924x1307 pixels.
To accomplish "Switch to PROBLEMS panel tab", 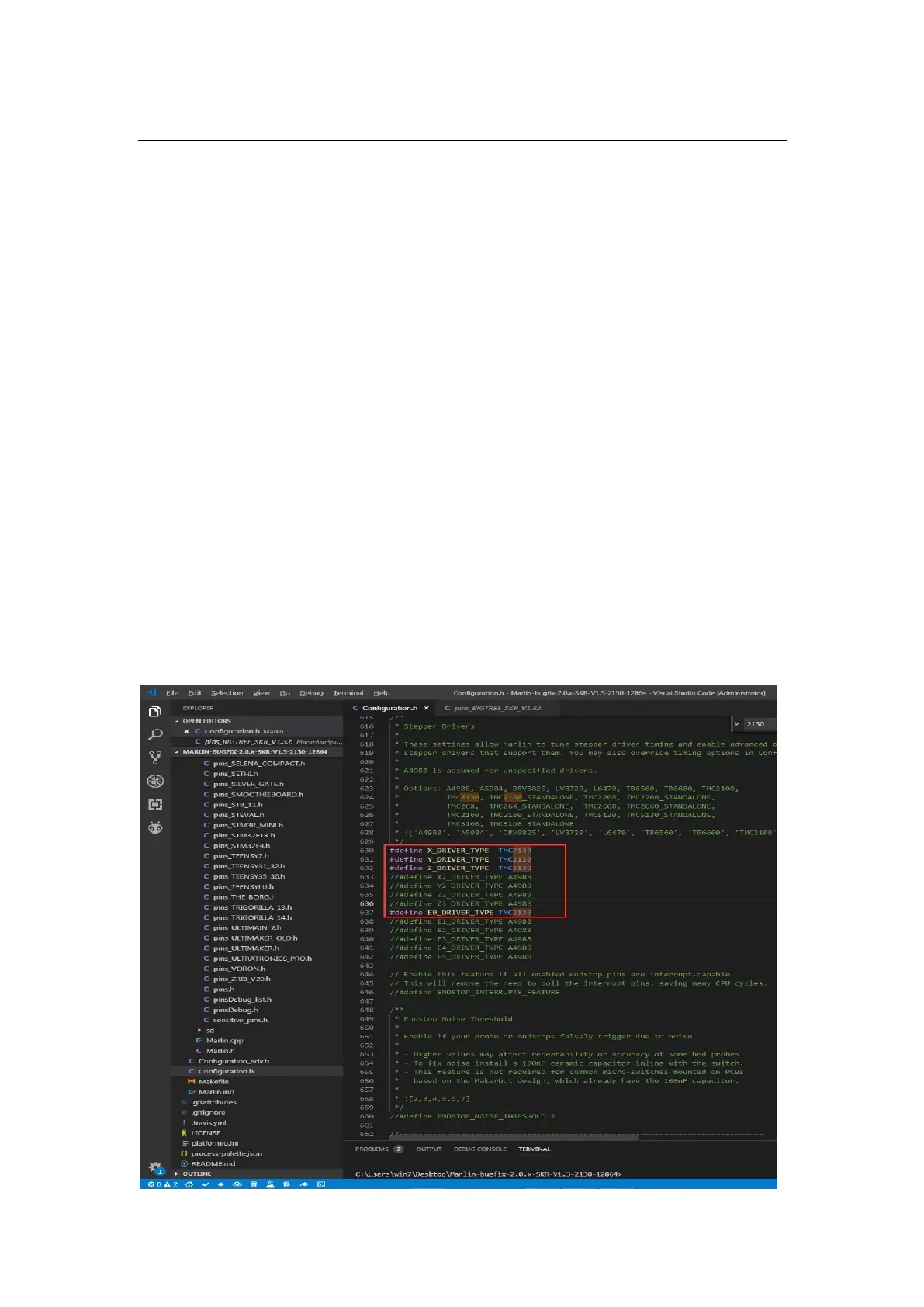I will point(379,1149).
